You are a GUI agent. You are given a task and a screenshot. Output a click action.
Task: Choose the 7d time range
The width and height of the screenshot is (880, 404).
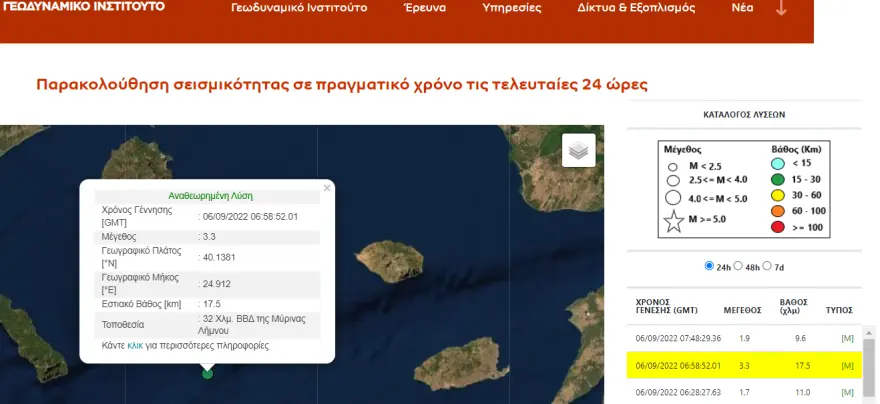pos(770,267)
